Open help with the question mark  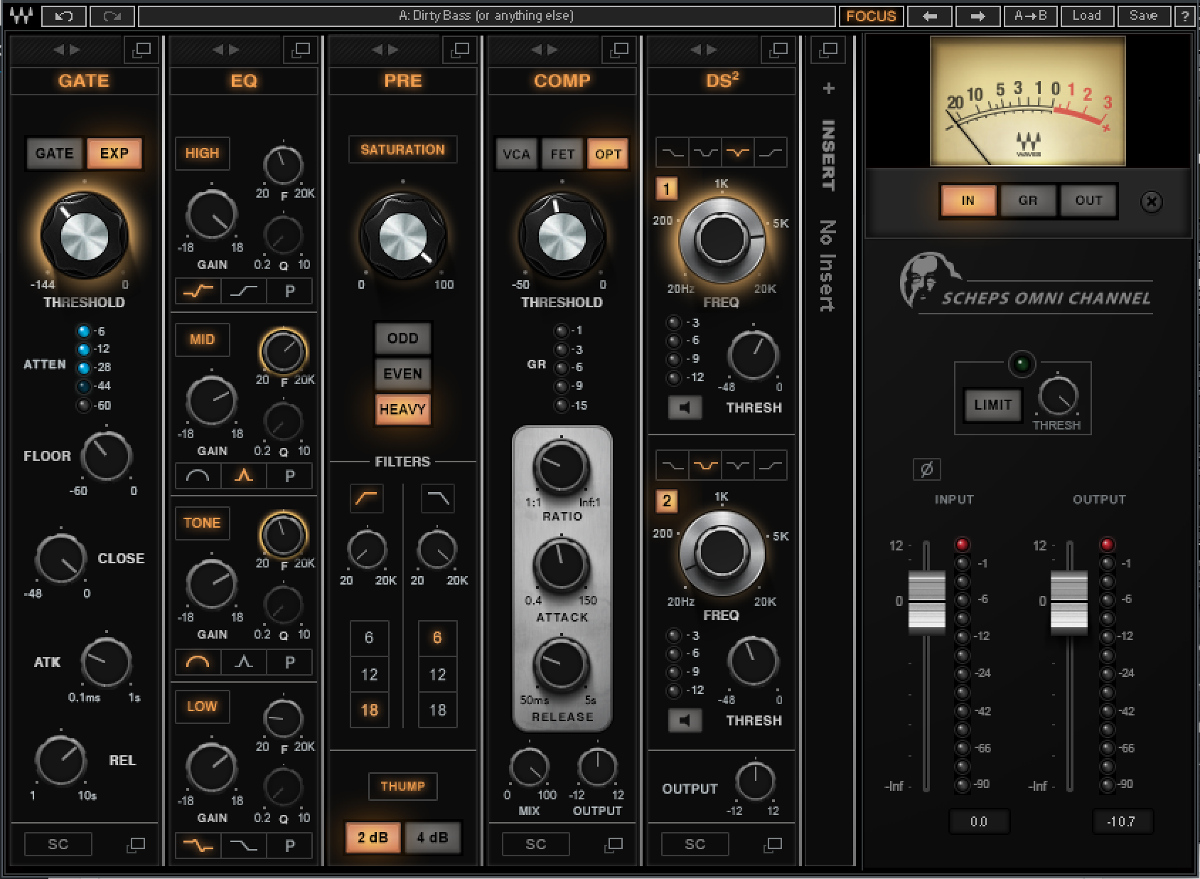(1183, 16)
